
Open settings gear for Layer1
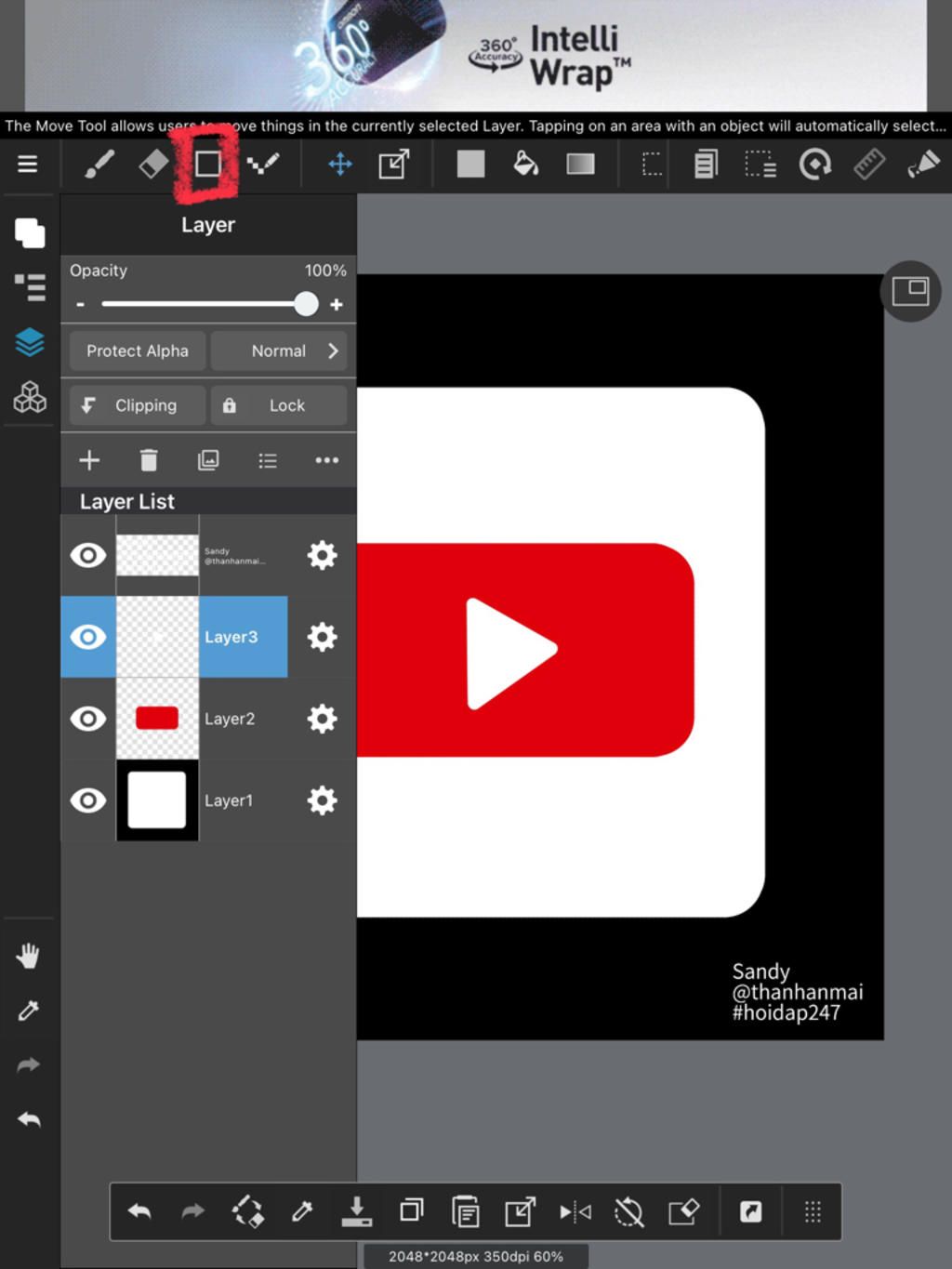coord(322,800)
